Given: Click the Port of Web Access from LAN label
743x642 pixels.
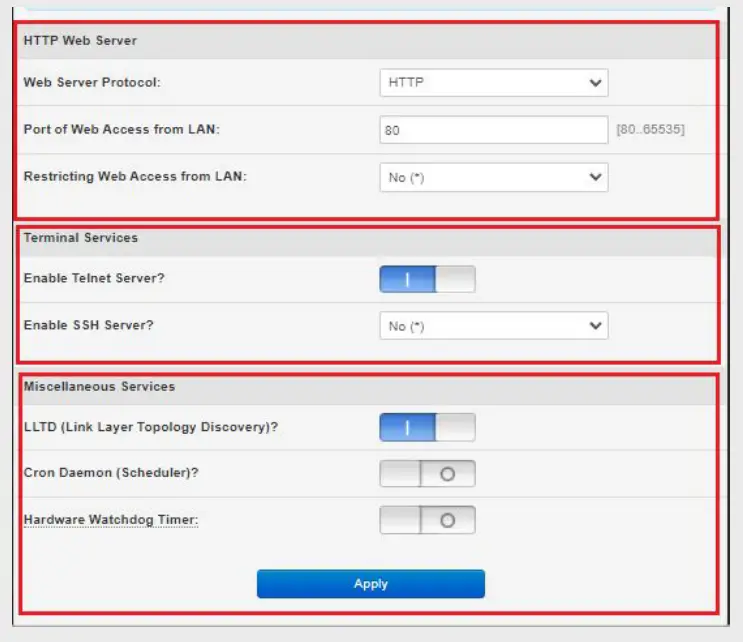Looking at the screenshot, I should [122, 129].
